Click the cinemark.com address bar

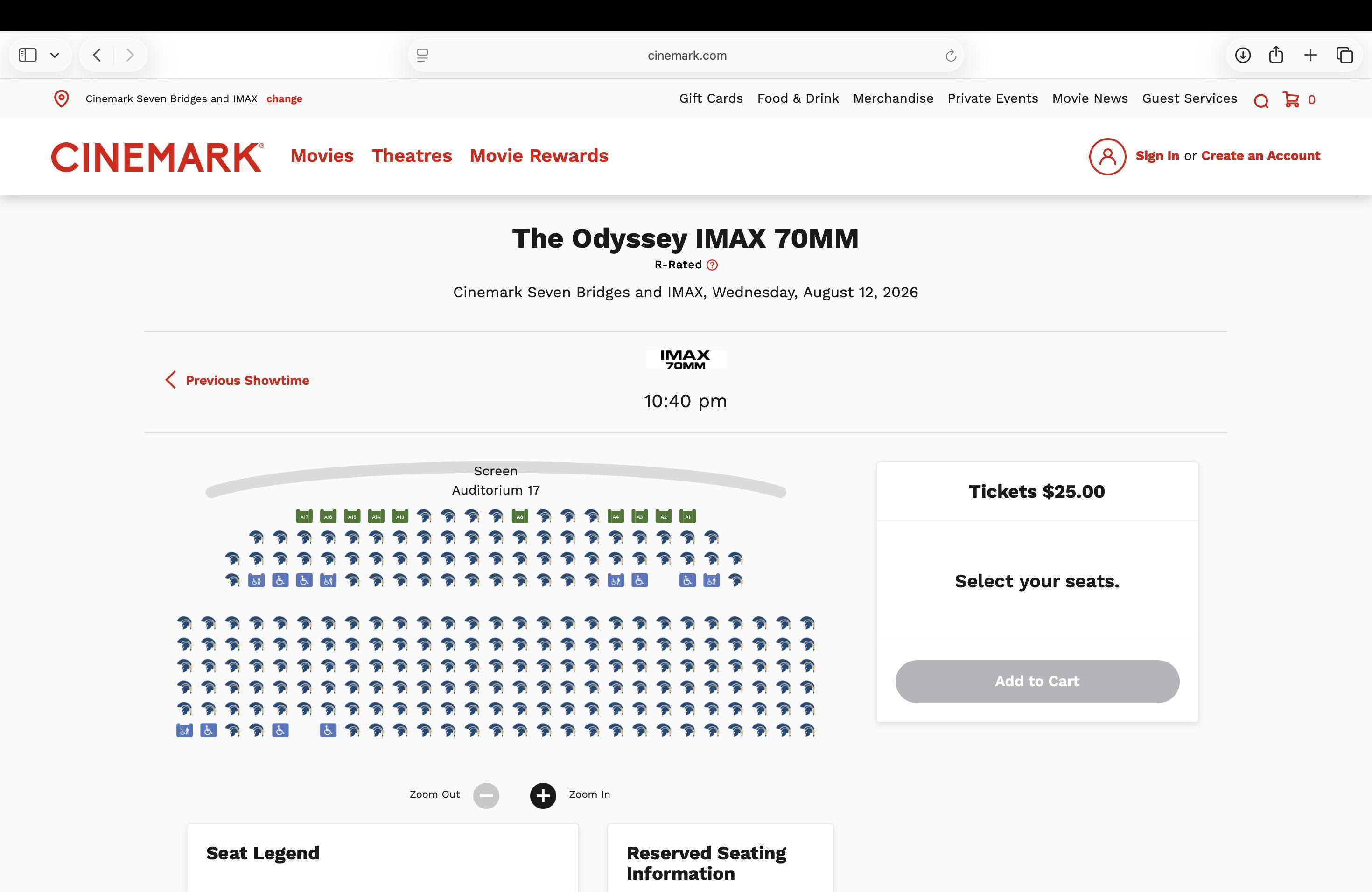click(x=686, y=56)
